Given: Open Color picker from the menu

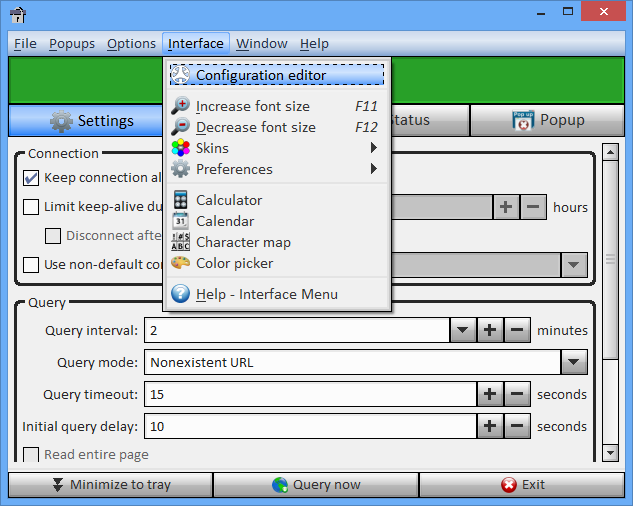Looking at the screenshot, I should click(277, 263).
